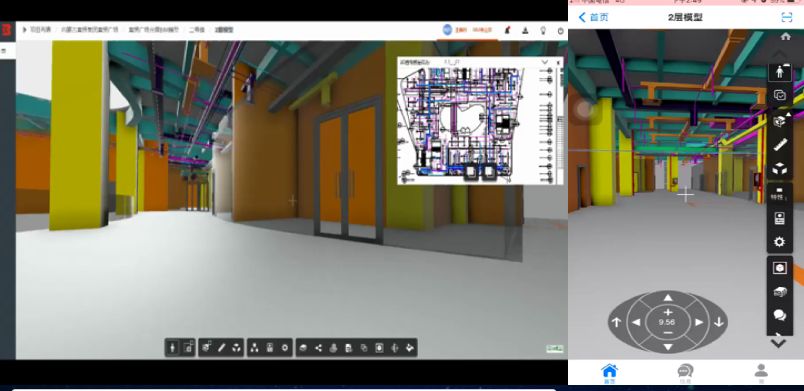This screenshot has width=804, height=391.
Task: Click the 2层模型 breadcrumb in desktop header
Action: pos(224,30)
